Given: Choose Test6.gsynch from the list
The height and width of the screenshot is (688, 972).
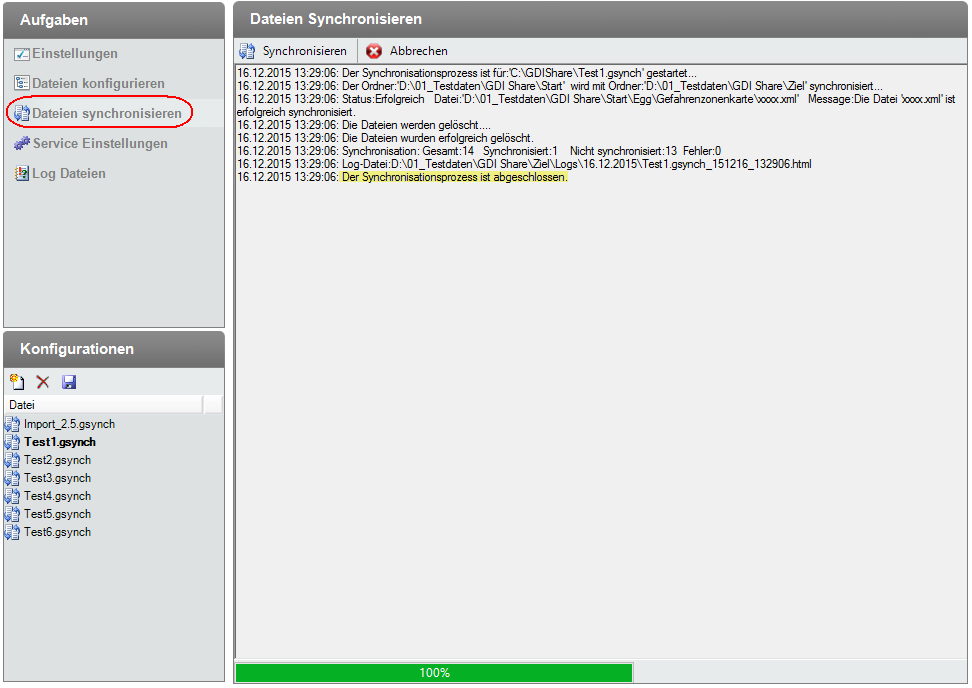Looking at the screenshot, I should coord(57,532).
